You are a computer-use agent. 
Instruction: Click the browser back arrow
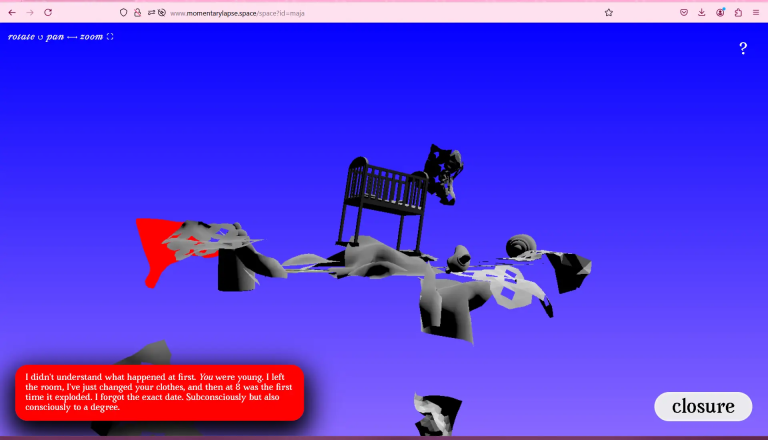[x=12, y=12]
